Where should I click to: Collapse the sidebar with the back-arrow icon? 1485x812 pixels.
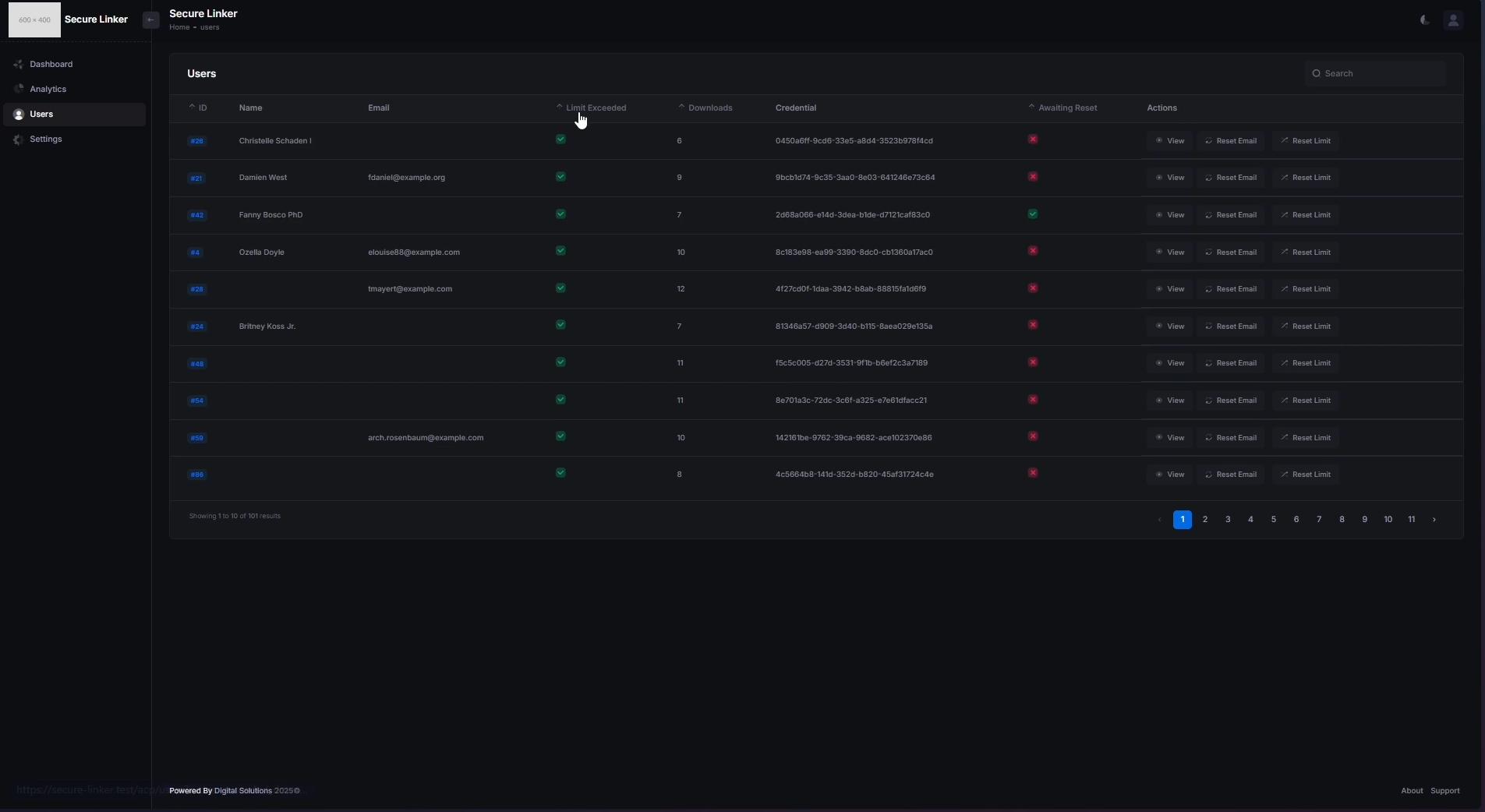coord(150,19)
